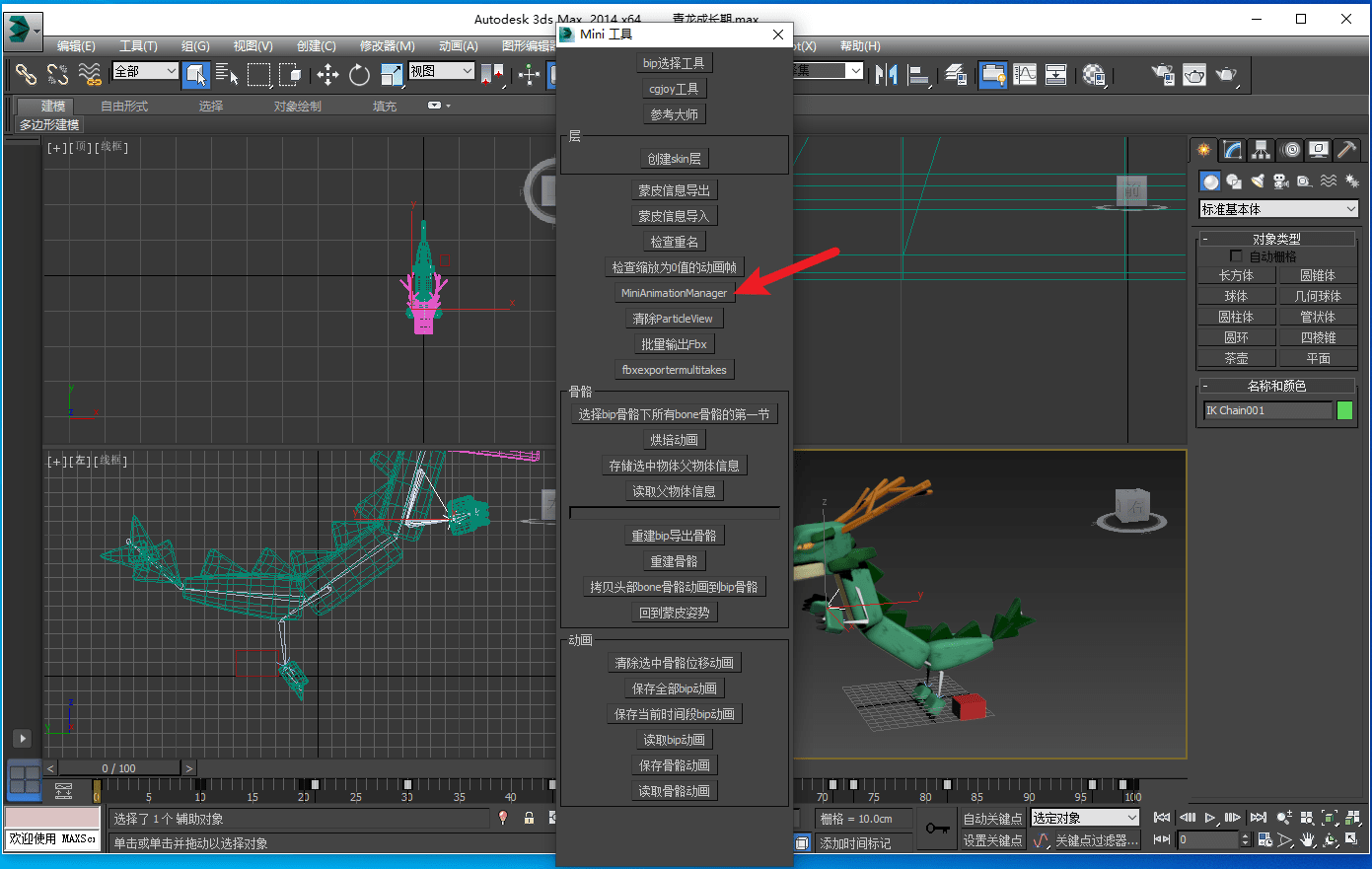
Task: Switch to the Hierarchy command panel tab
Action: 1261,150
